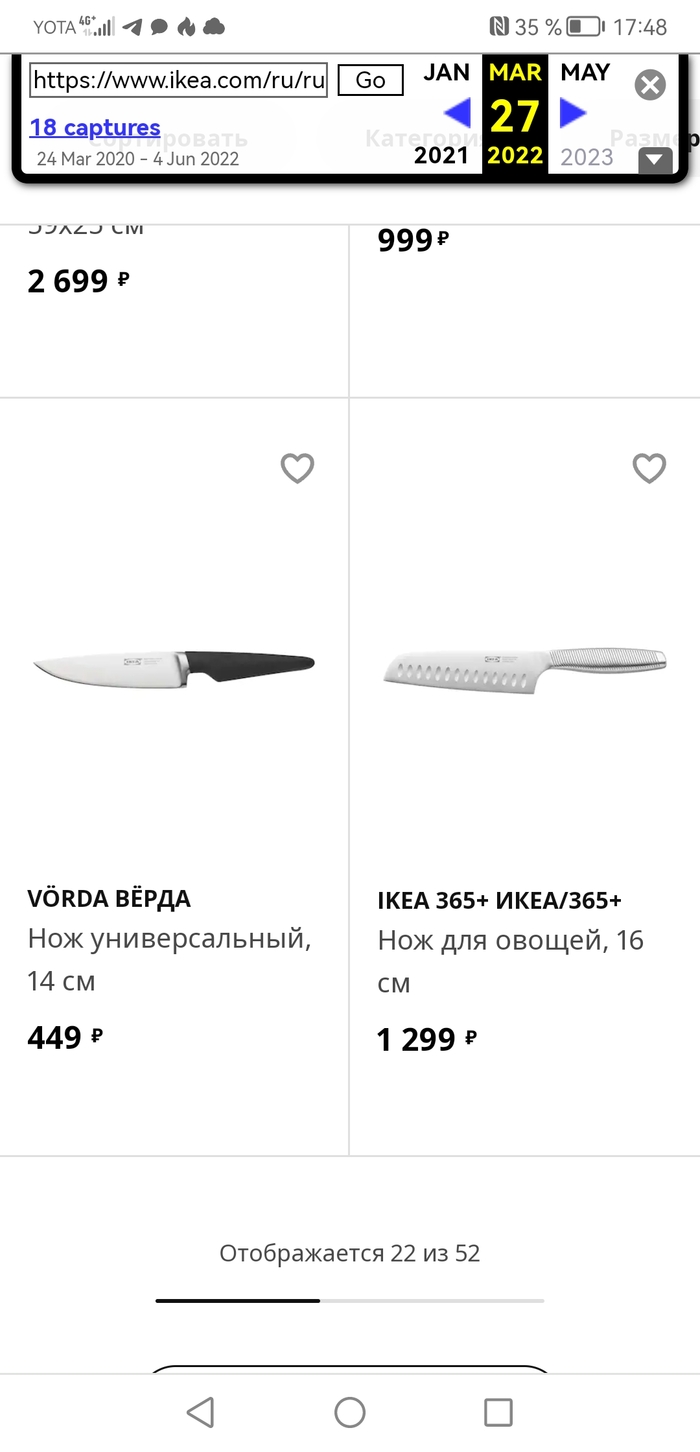Focus the Wayback URL input field
The width and height of the screenshot is (700, 1452).
(179, 80)
